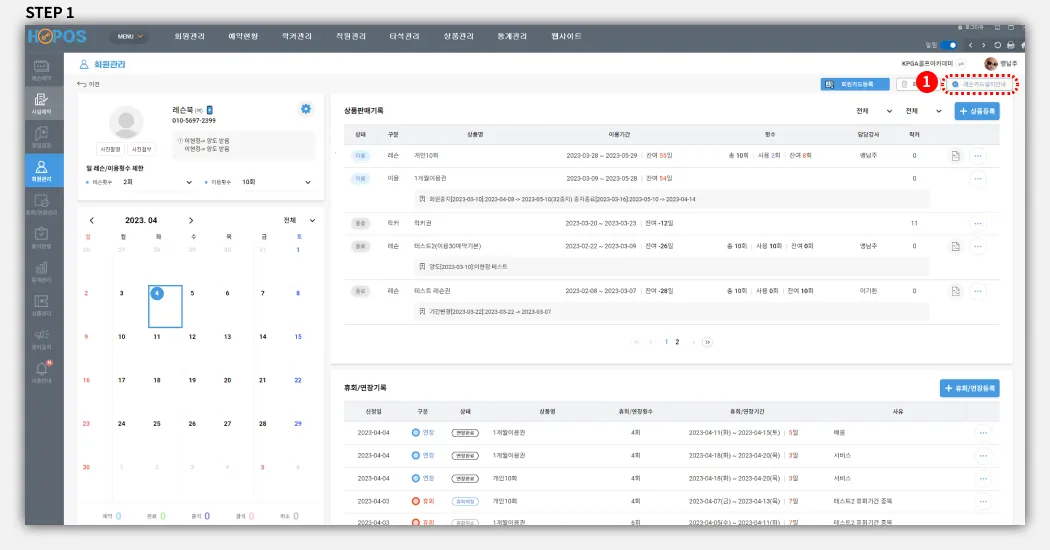The width and height of the screenshot is (1050, 550).
Task: Click the 시설예약 sidebar icon
Action: pos(41,102)
